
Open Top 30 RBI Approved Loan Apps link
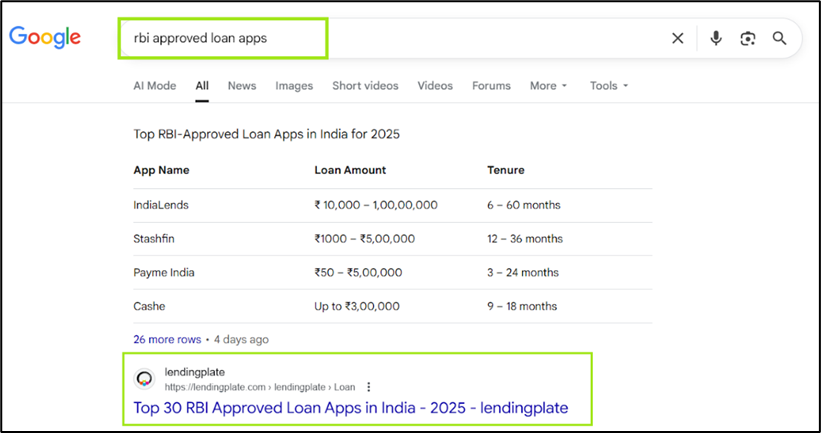pos(350,408)
